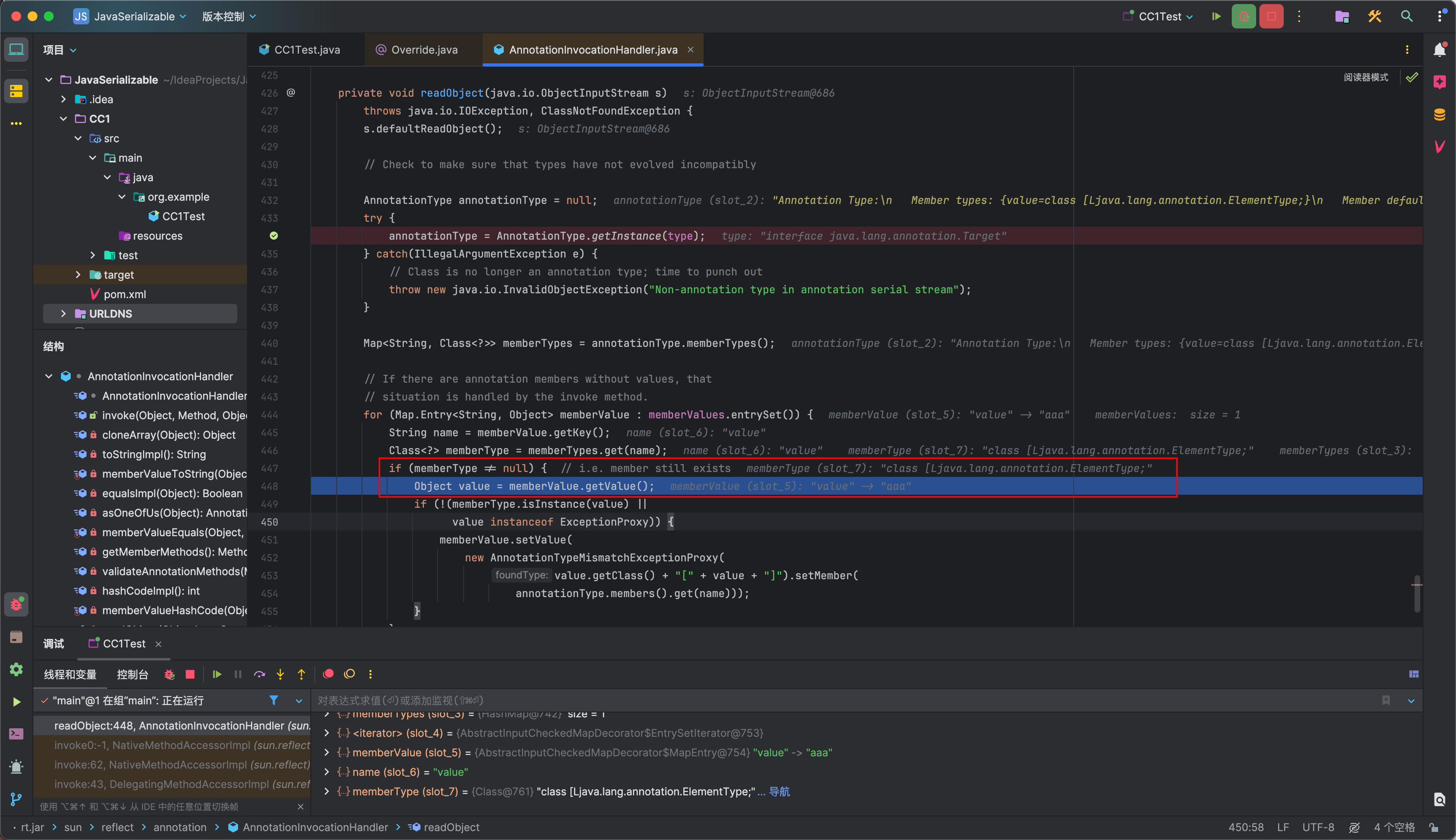This screenshot has width=1456, height=840.
Task: Select the Console tab in debugger
Action: point(133,674)
